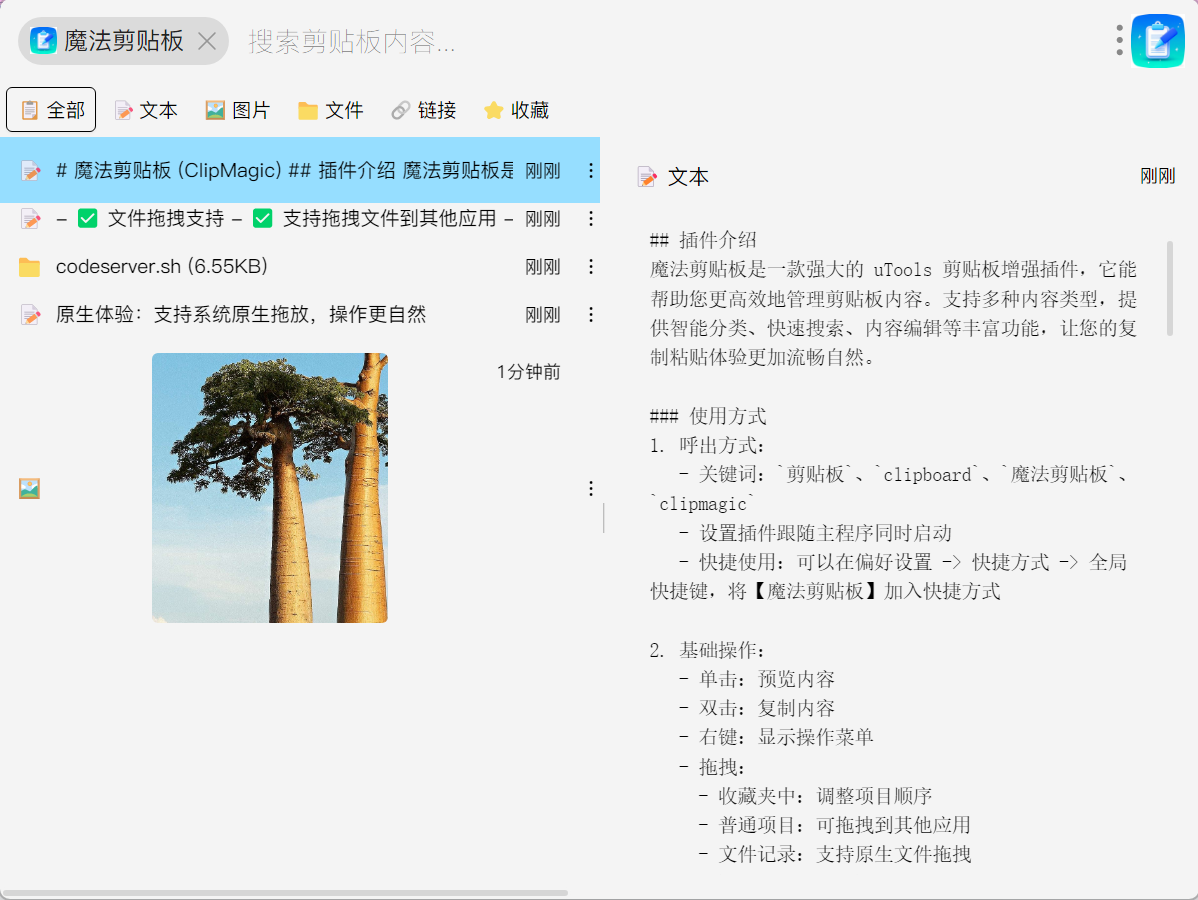The width and height of the screenshot is (1198, 900).
Task: Select the codeserver.sh (6.55KB) file entry
Action: [300, 267]
